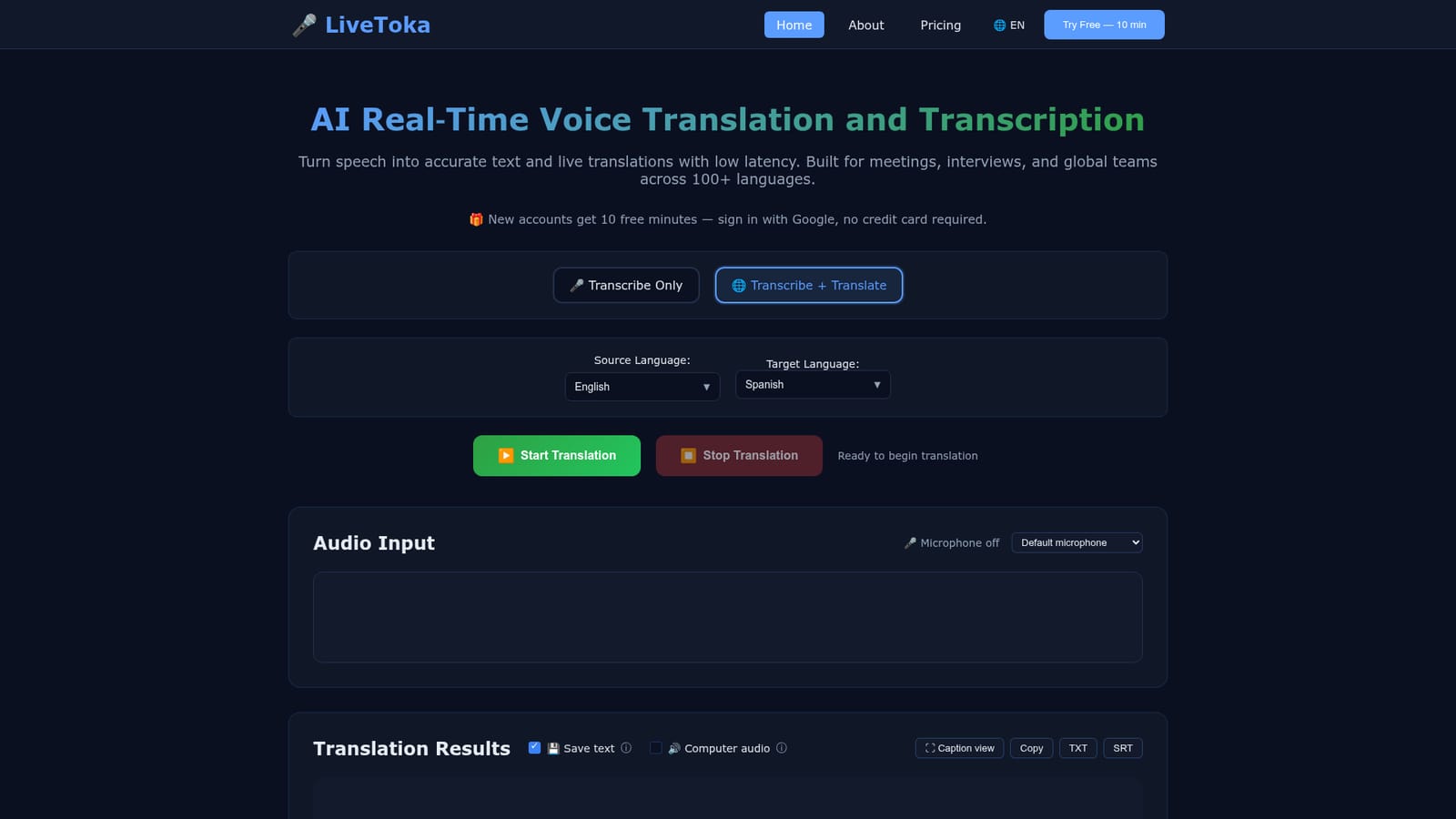Screen dimensions: 1456x819
Task: Select Transcribe Only mode
Action: pos(626,285)
